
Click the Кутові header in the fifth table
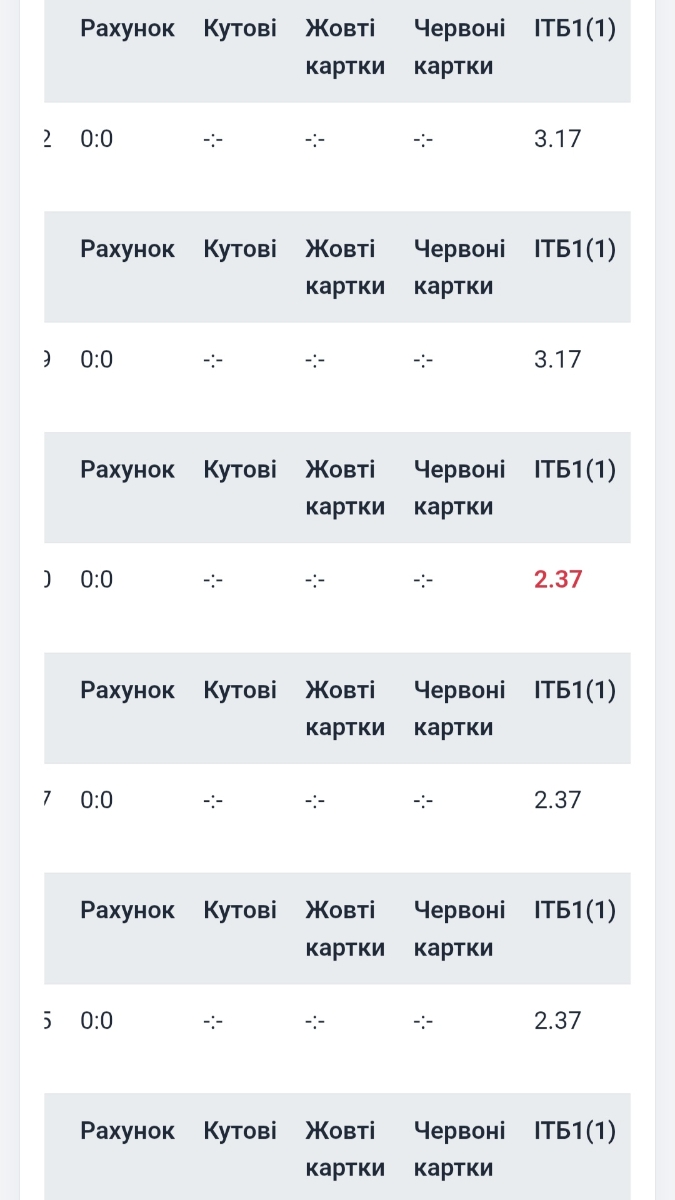(240, 910)
